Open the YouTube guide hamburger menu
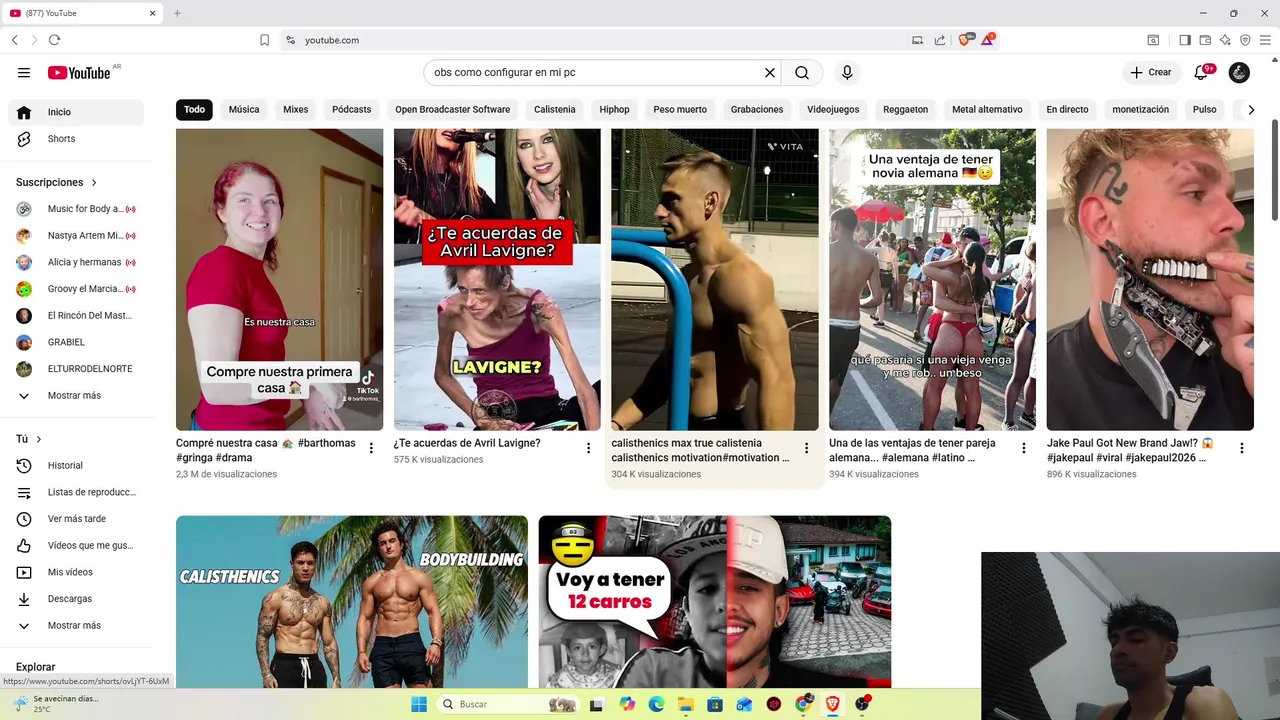Viewport: 1280px width, 720px height. [24, 72]
